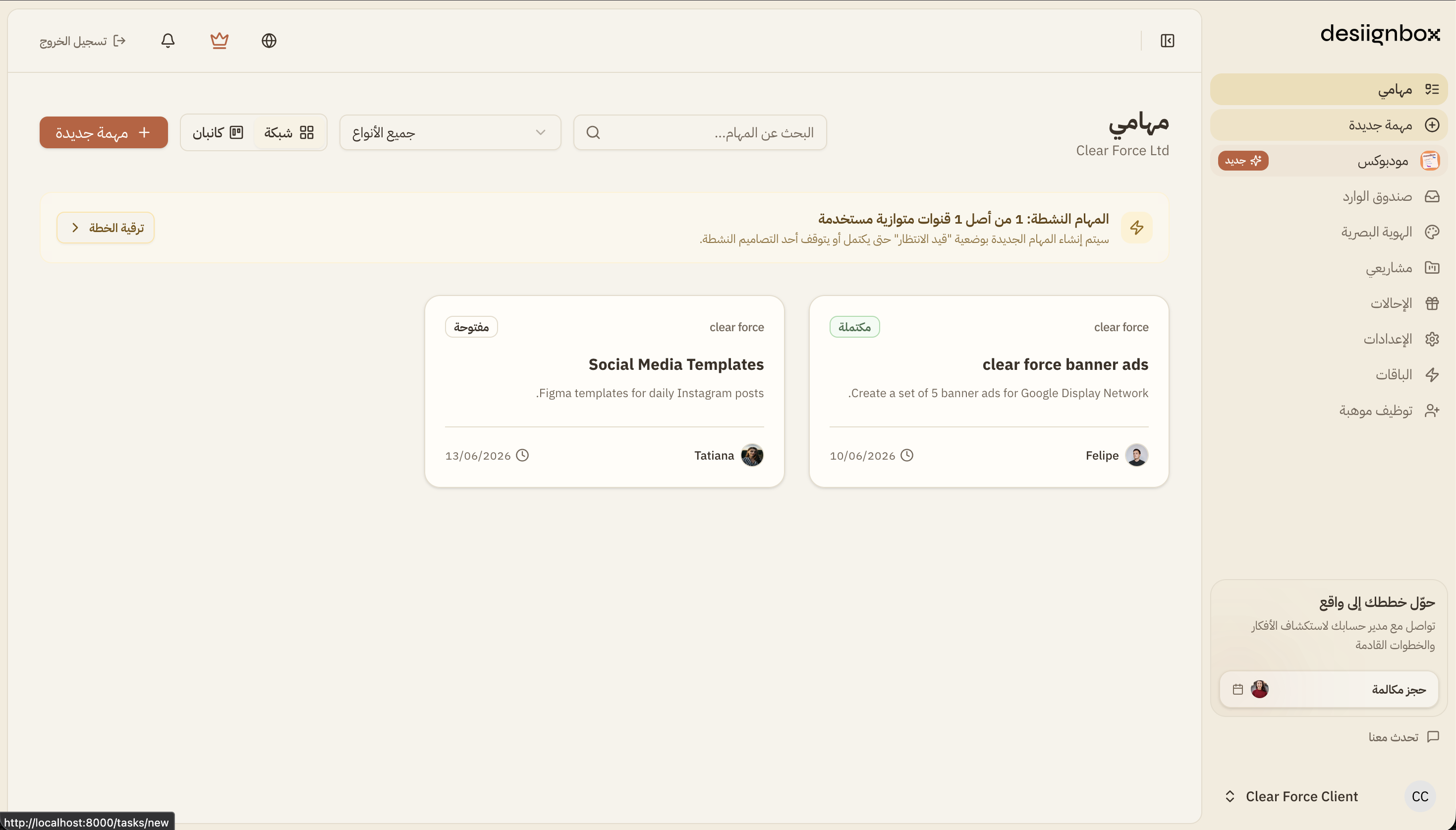Image resolution: width=1456 pixels, height=830 pixels.
Task: Click the مفتوحة status badge
Action: coord(471,327)
